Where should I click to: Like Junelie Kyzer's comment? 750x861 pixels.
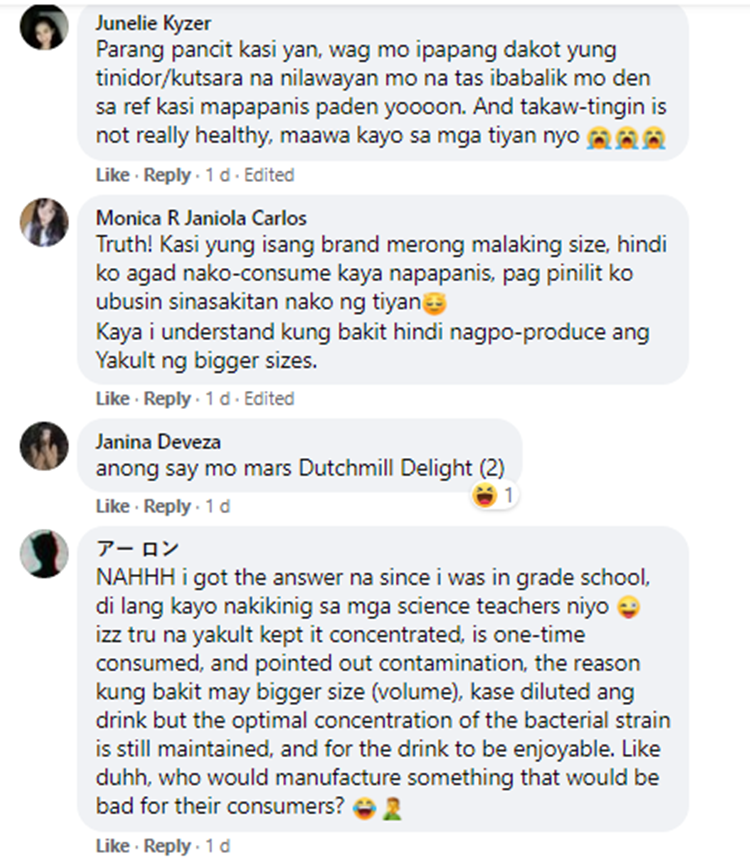112,175
